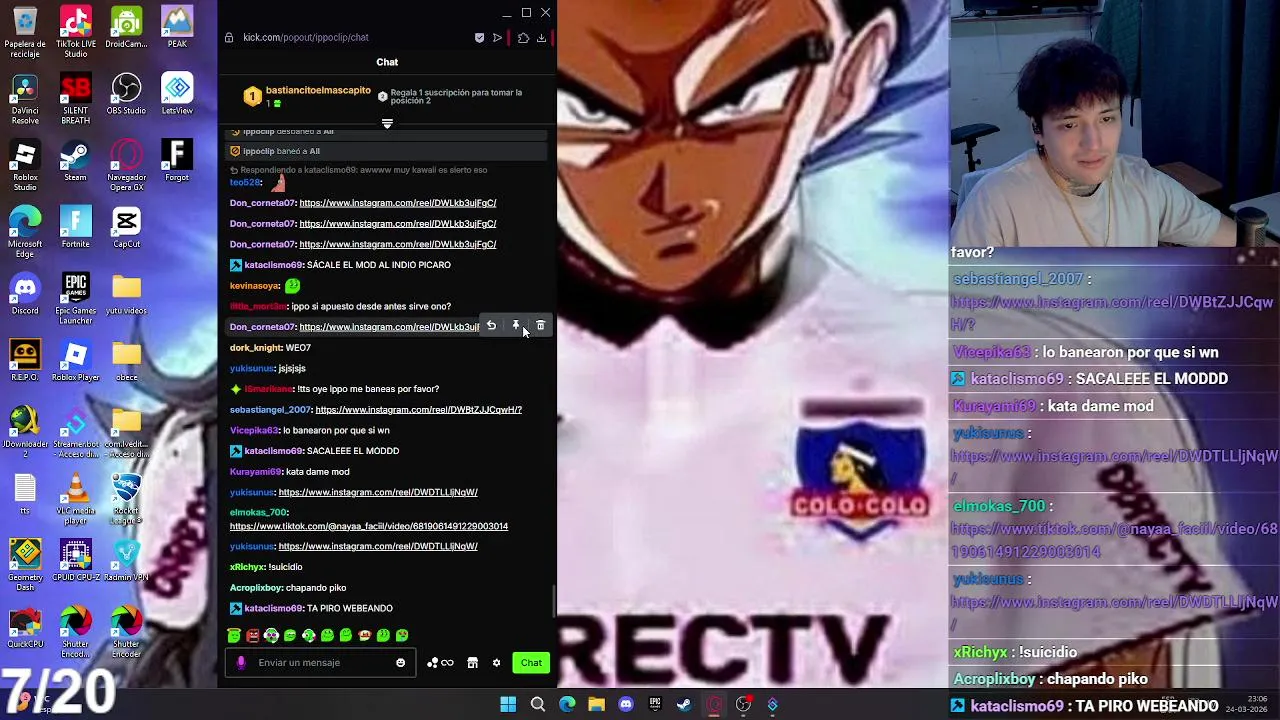Open chat settings gear icon

496,663
